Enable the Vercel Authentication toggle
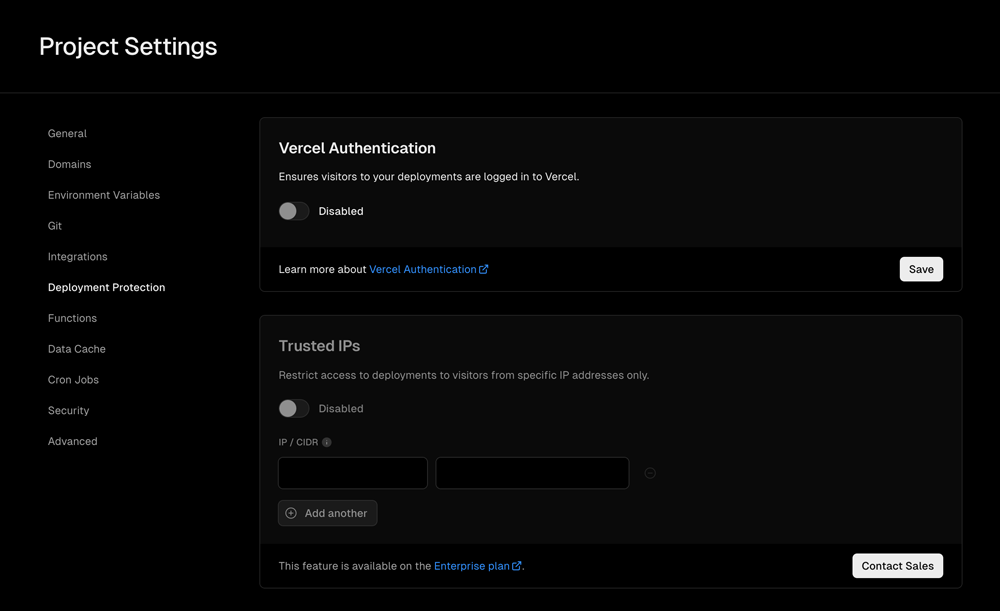1000x611 pixels. tap(294, 211)
